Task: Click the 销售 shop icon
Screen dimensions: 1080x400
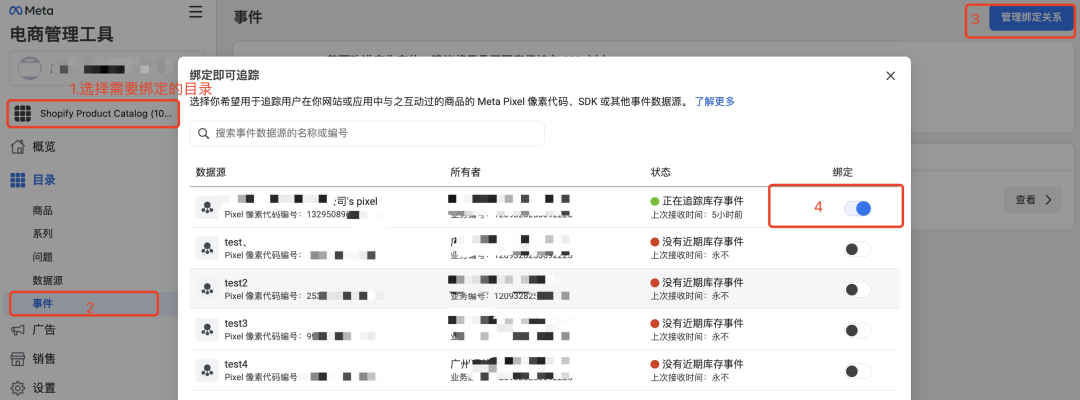Action: pyautogui.click(x=19, y=359)
